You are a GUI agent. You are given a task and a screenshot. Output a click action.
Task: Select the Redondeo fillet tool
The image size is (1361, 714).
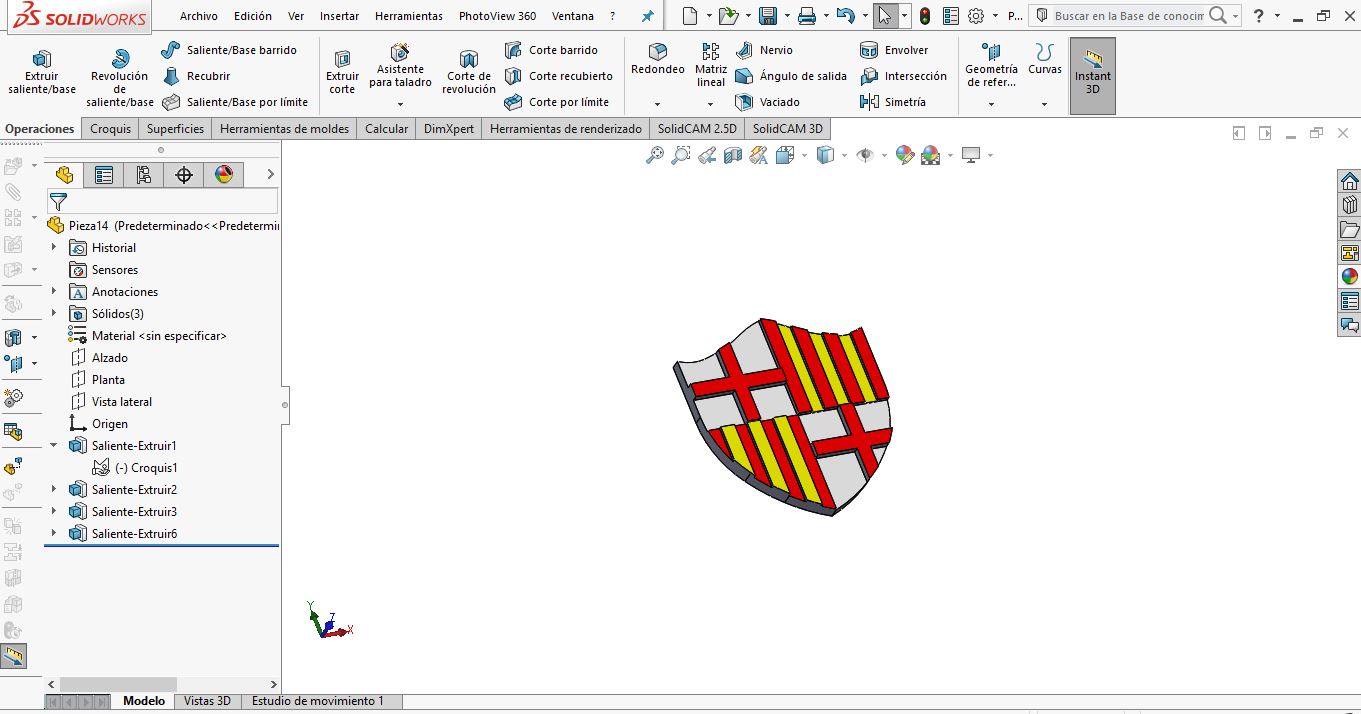pos(658,61)
